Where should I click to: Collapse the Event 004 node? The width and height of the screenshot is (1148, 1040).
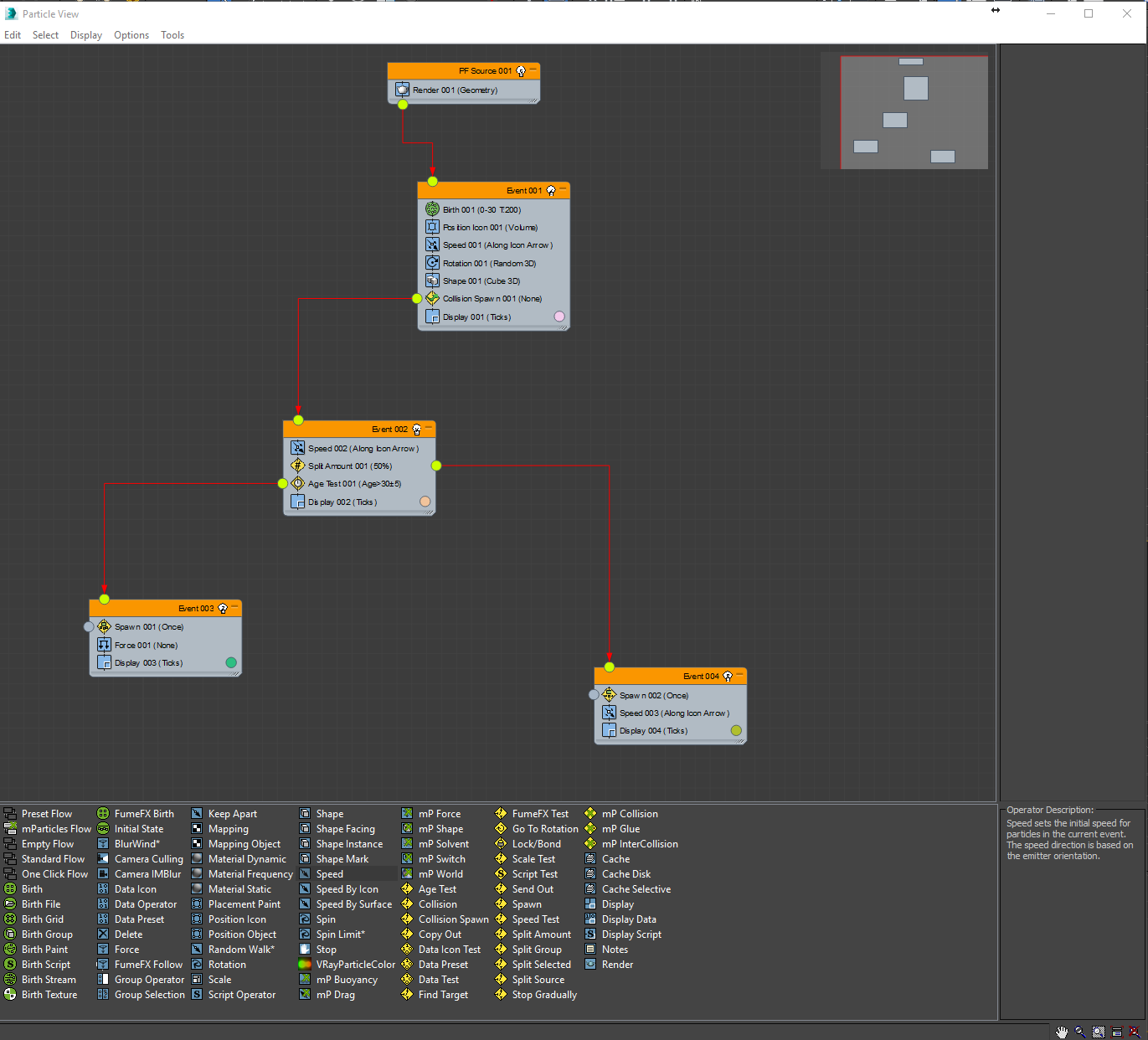click(739, 676)
